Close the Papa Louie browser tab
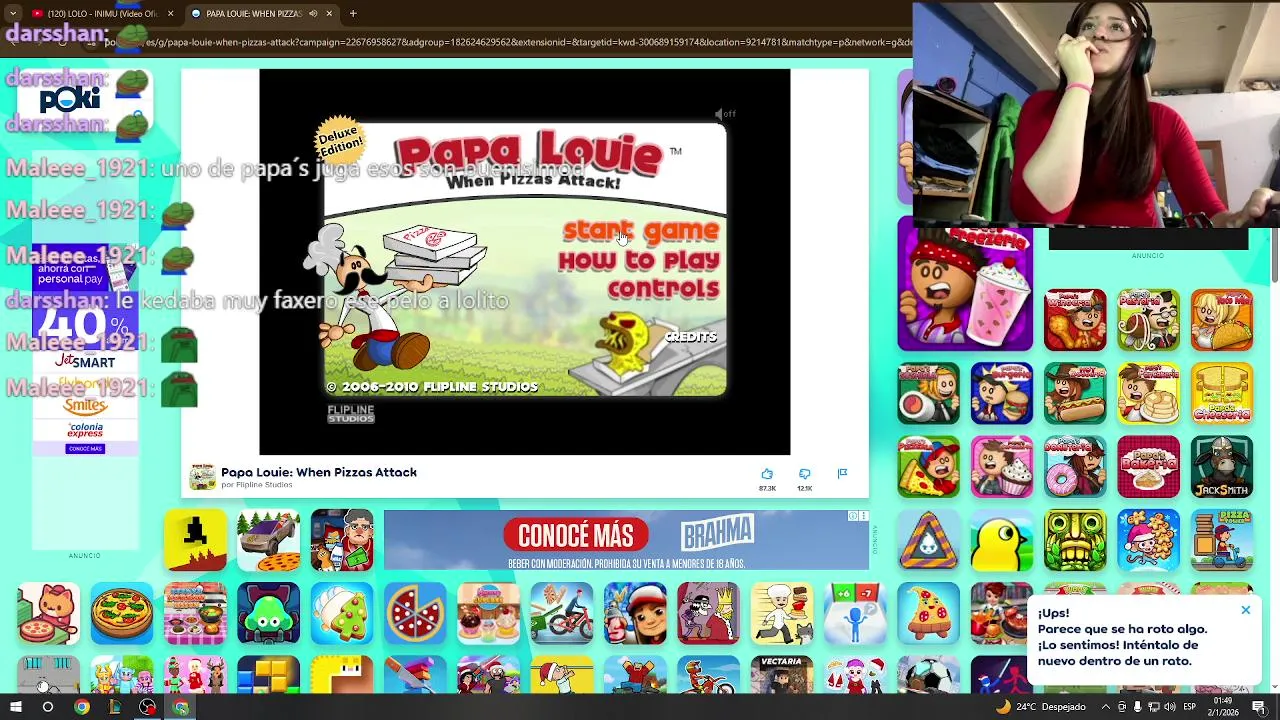The height and width of the screenshot is (720, 1280). [x=330, y=14]
